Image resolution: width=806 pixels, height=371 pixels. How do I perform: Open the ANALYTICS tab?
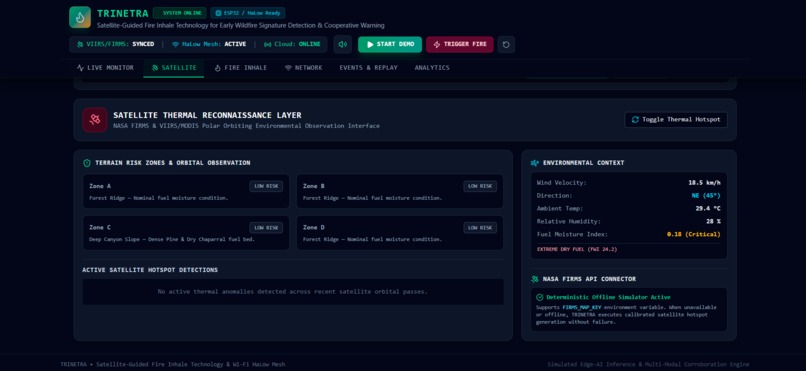click(x=432, y=68)
